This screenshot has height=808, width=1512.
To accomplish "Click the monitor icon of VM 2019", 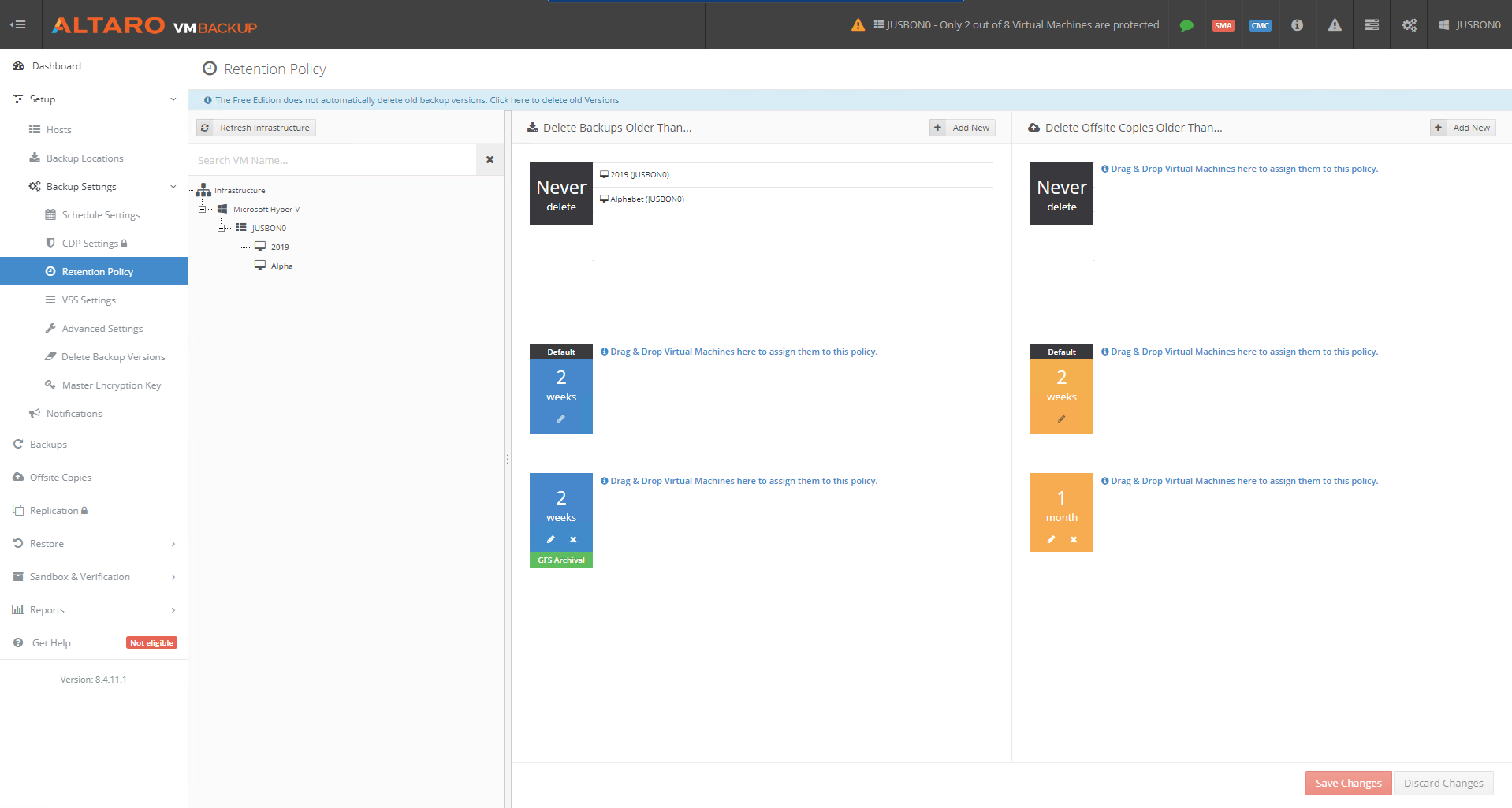I will (260, 246).
